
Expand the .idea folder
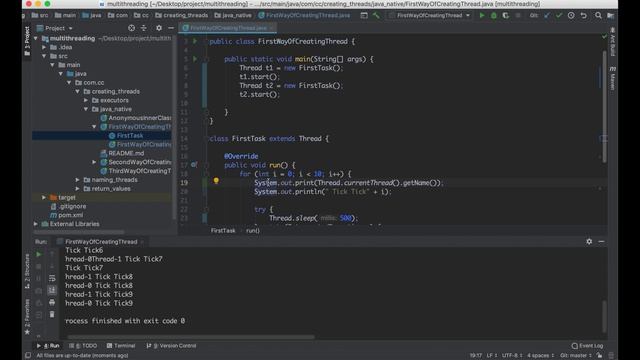point(44,47)
